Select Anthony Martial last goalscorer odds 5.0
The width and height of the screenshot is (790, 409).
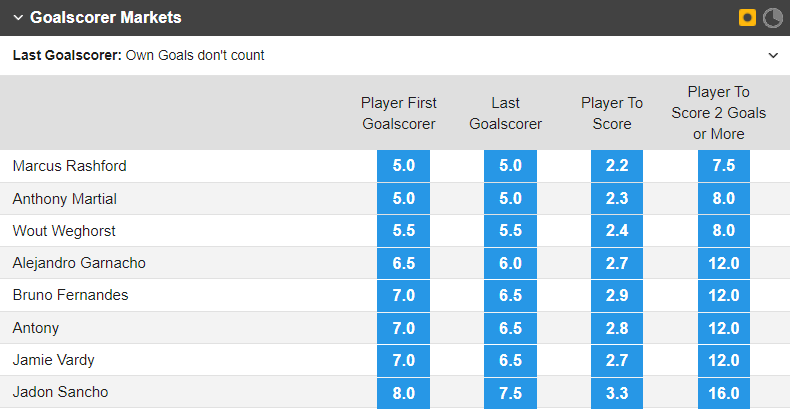tap(510, 199)
